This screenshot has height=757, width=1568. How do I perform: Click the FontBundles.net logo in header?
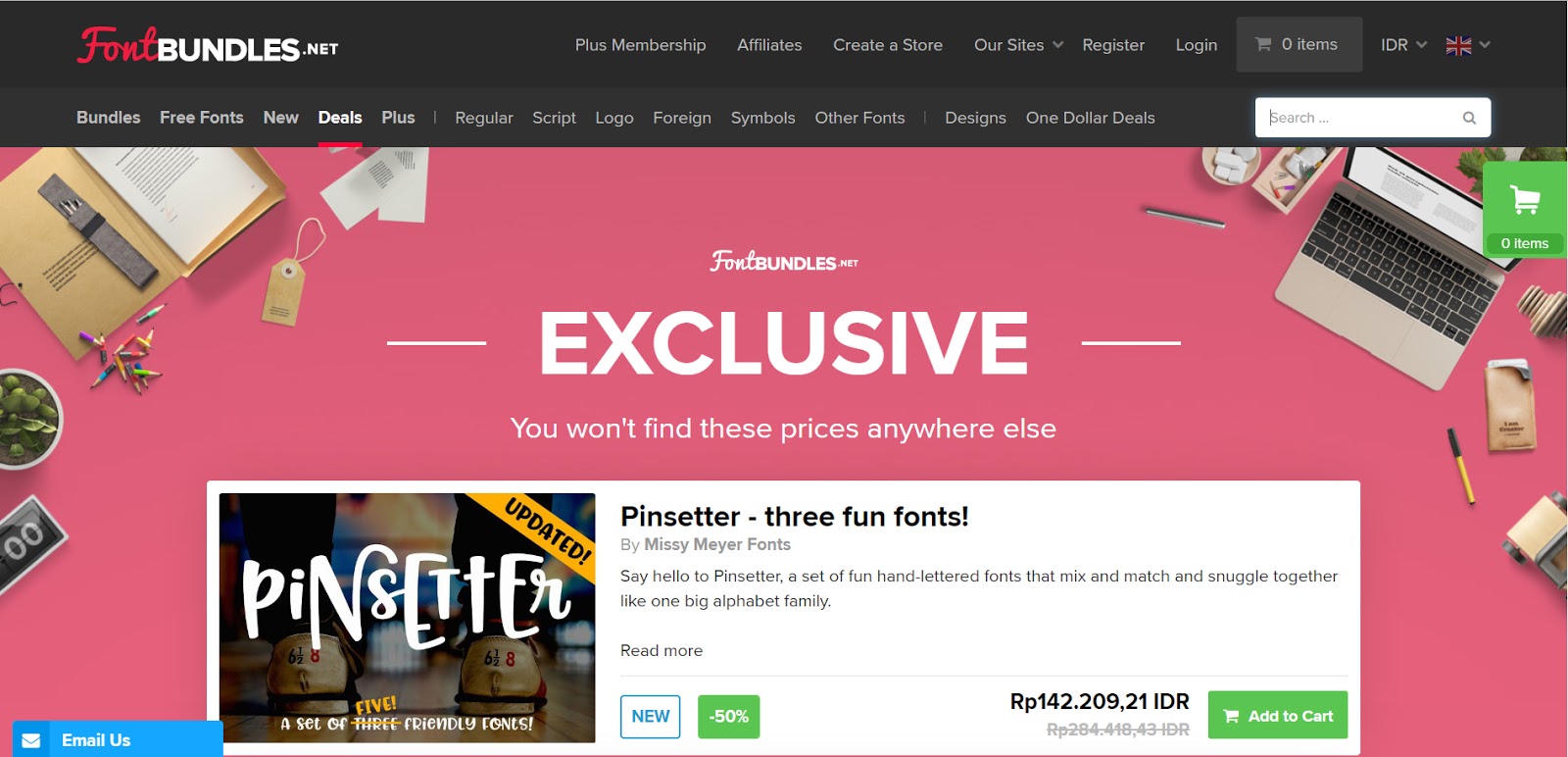[208, 45]
